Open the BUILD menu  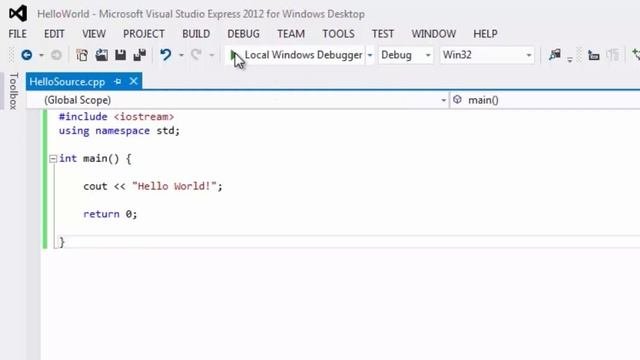(196, 34)
